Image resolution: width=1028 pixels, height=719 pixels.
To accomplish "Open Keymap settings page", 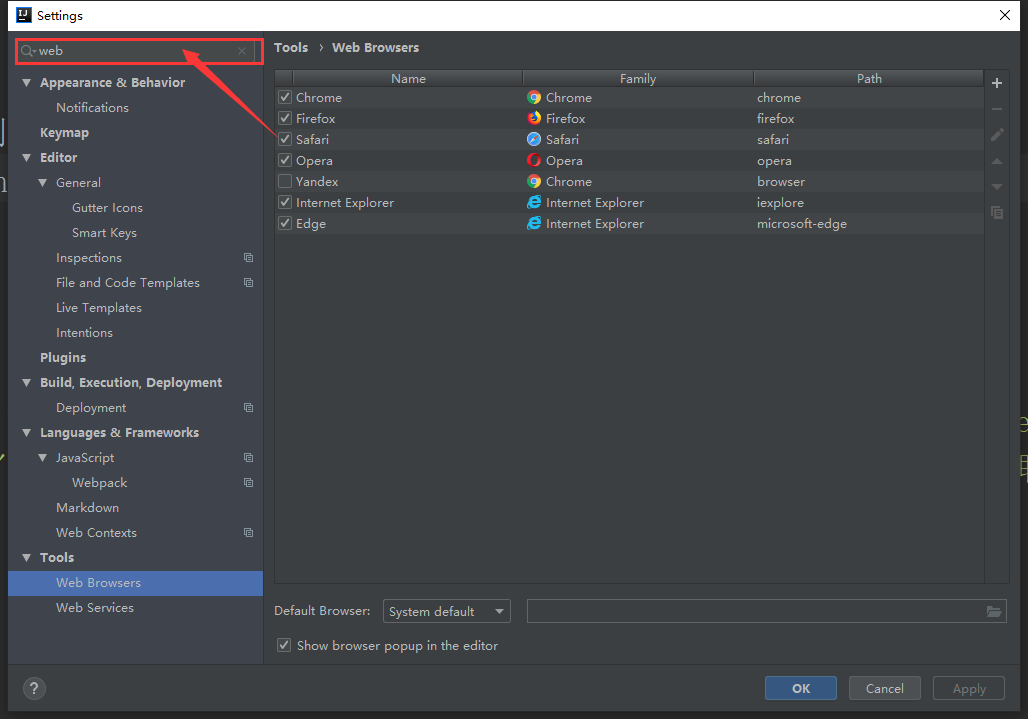I will (64, 132).
